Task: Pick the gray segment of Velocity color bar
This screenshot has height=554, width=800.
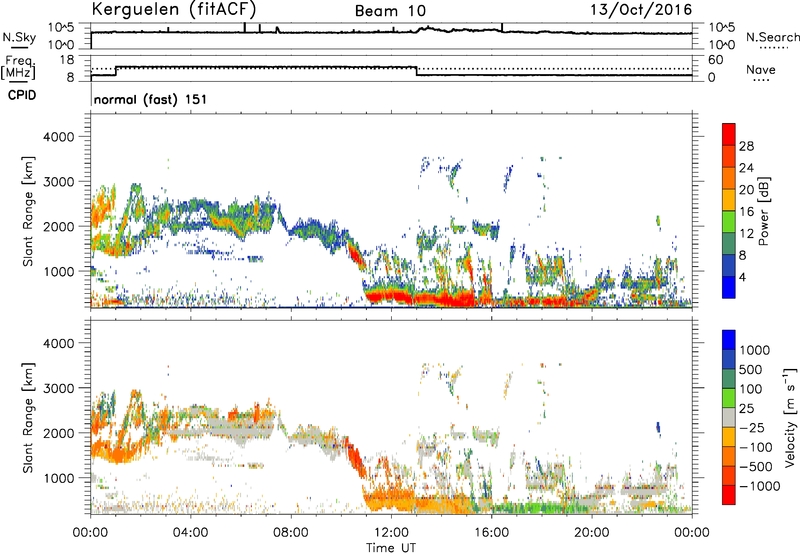Action: [x=729, y=418]
